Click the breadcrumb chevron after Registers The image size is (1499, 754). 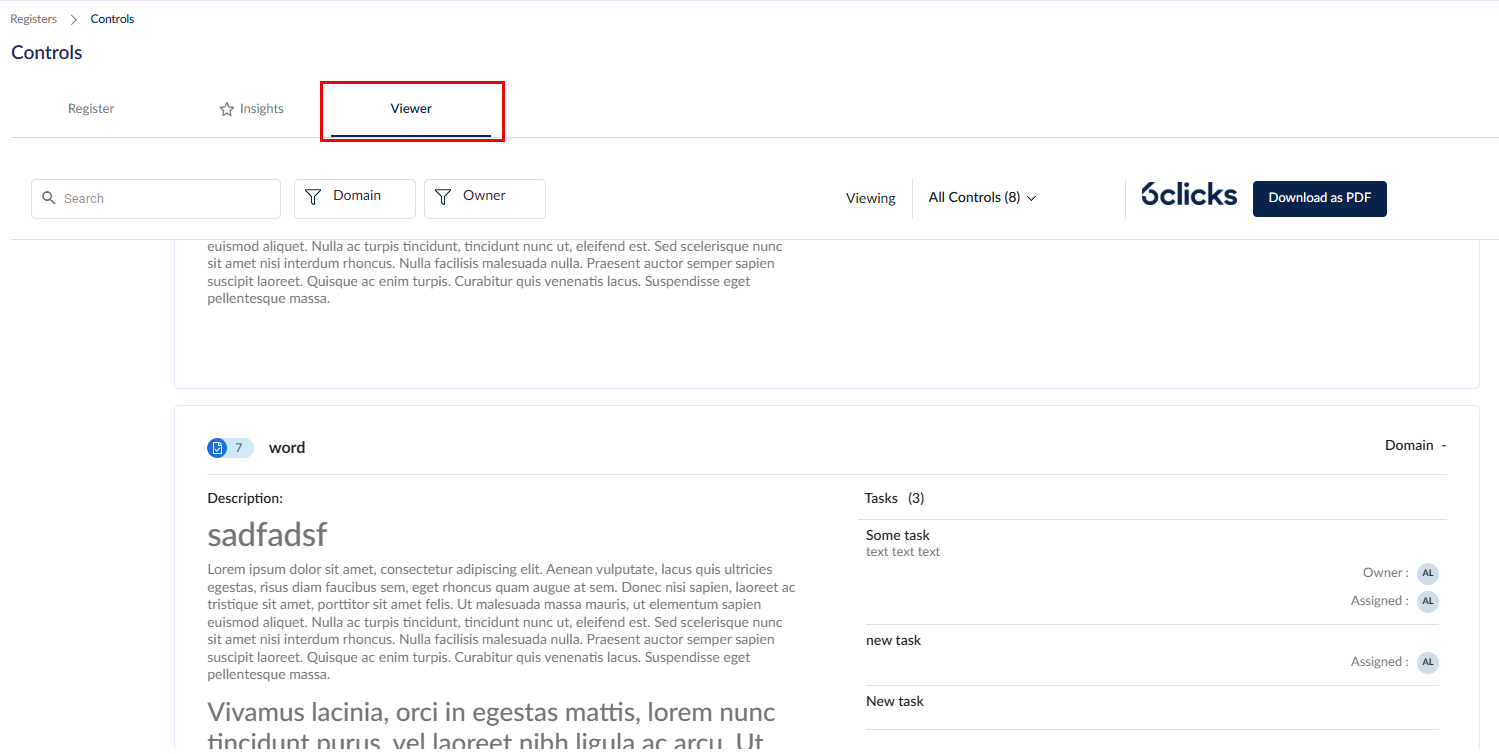(74, 19)
